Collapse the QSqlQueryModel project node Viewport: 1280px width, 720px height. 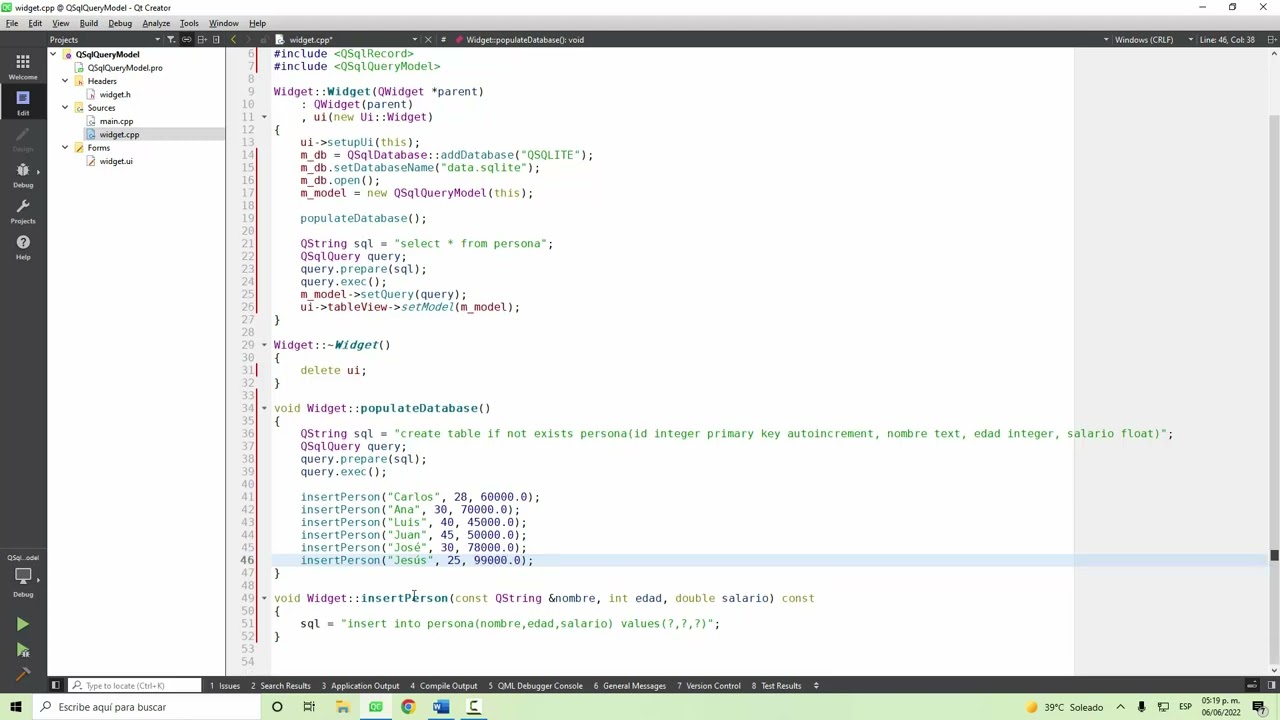(53, 54)
